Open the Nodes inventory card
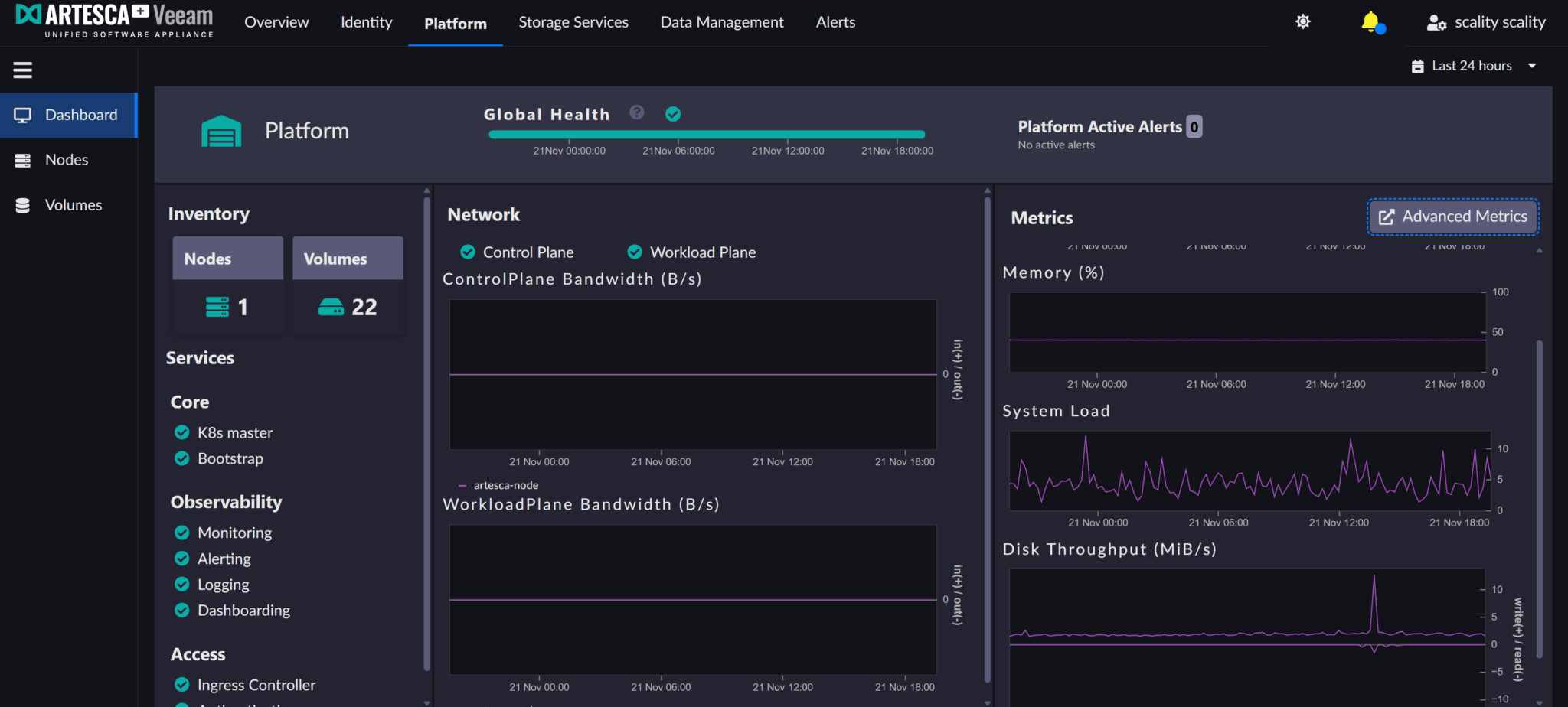This screenshot has height=707, width=1568. 227,285
